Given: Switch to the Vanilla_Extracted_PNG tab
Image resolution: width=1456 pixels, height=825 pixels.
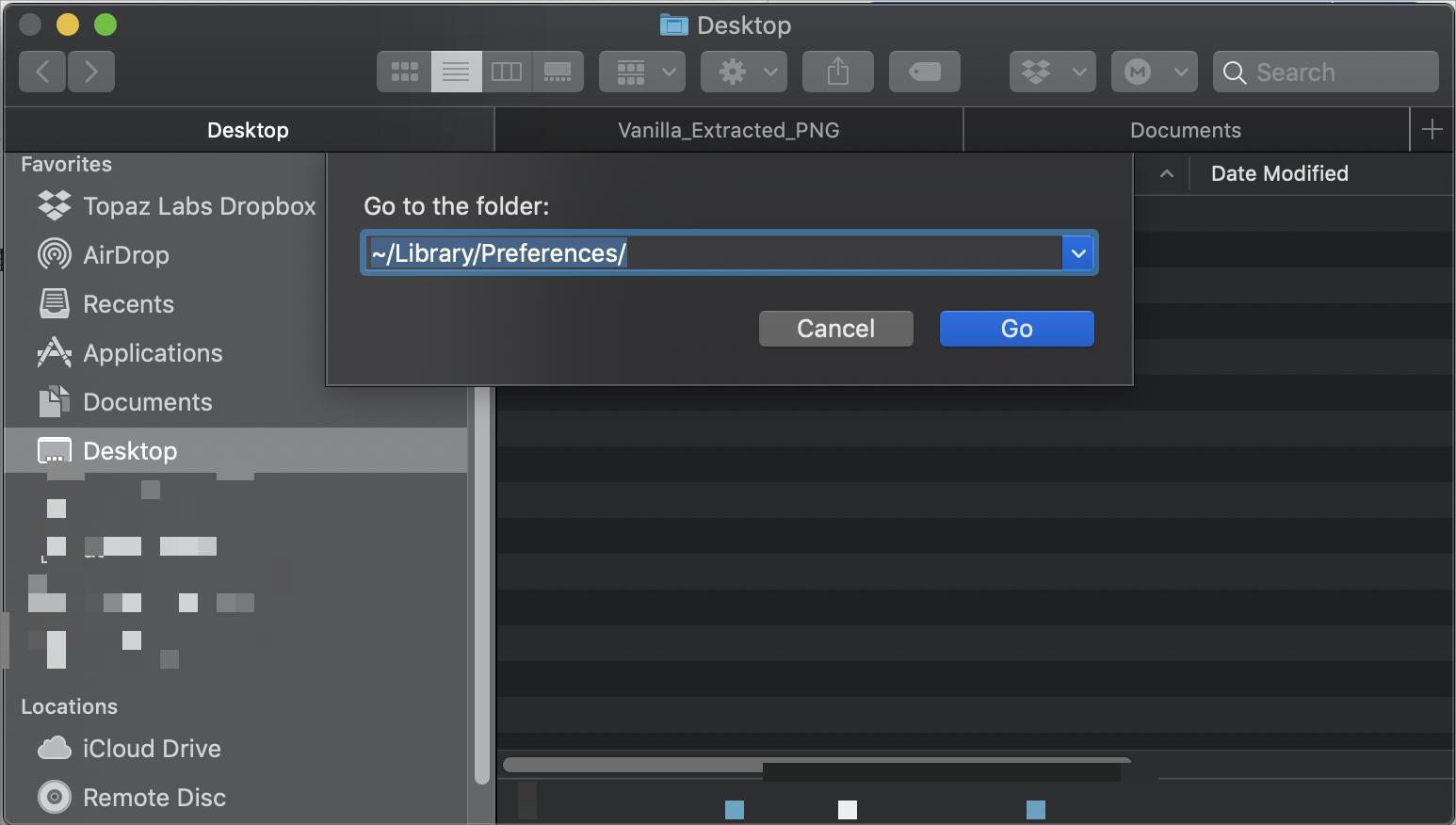Looking at the screenshot, I should pyautogui.click(x=728, y=130).
